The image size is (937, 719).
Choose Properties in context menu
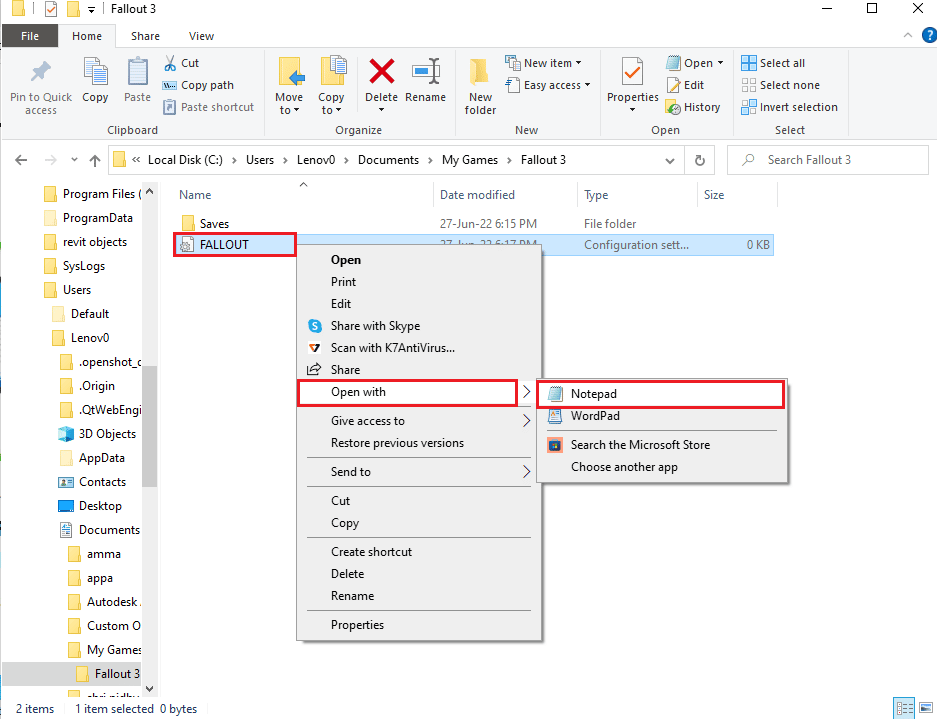357,625
